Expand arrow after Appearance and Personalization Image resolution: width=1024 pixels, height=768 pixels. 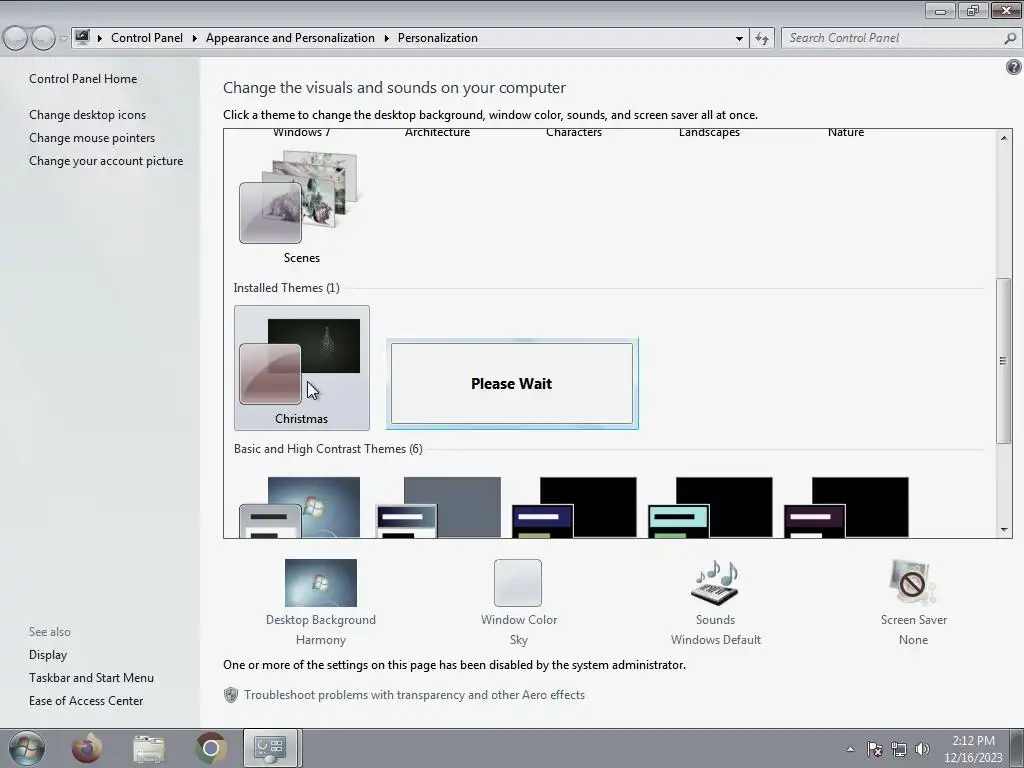tap(387, 38)
